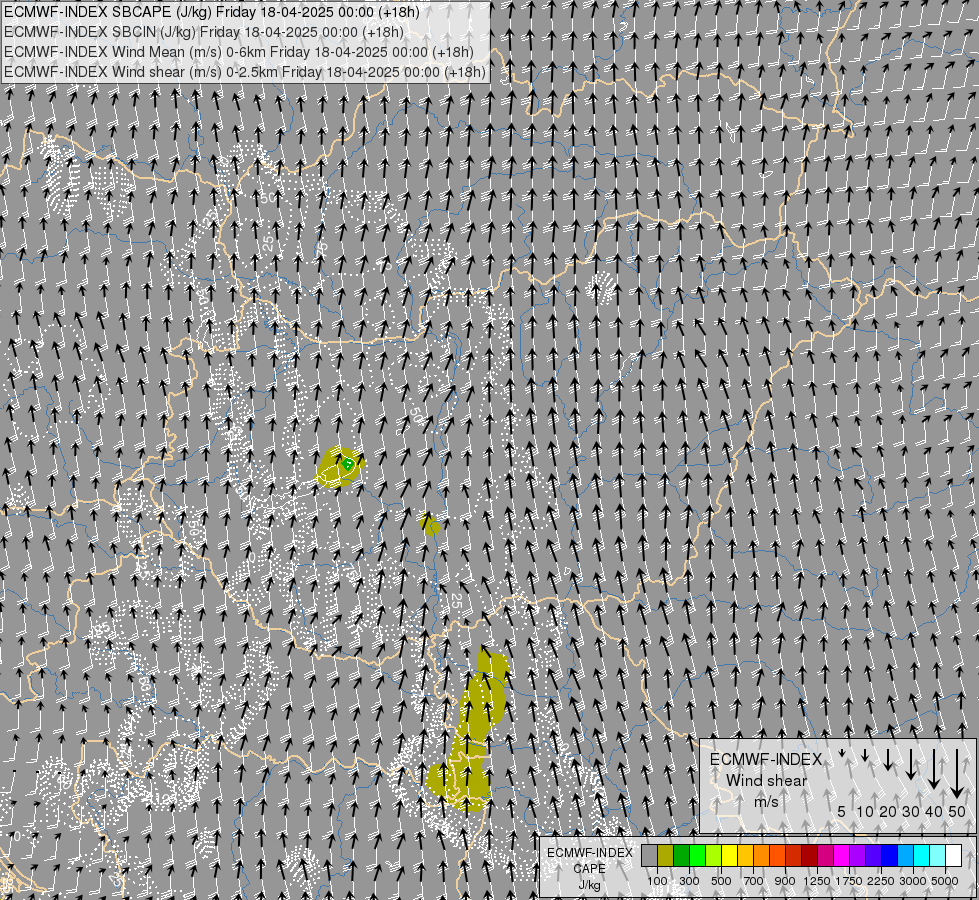979x900 pixels.
Task: Click the '3000' value on the CAPE scale
Action: pyautogui.click(x=913, y=881)
